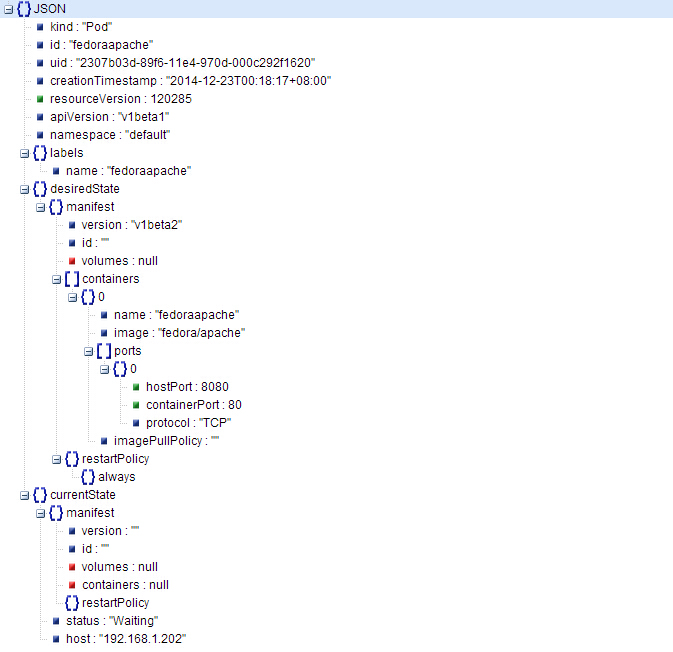Screen dimensions: 673x652
Task: Collapse the containers array under desiredState
Action: [56, 279]
